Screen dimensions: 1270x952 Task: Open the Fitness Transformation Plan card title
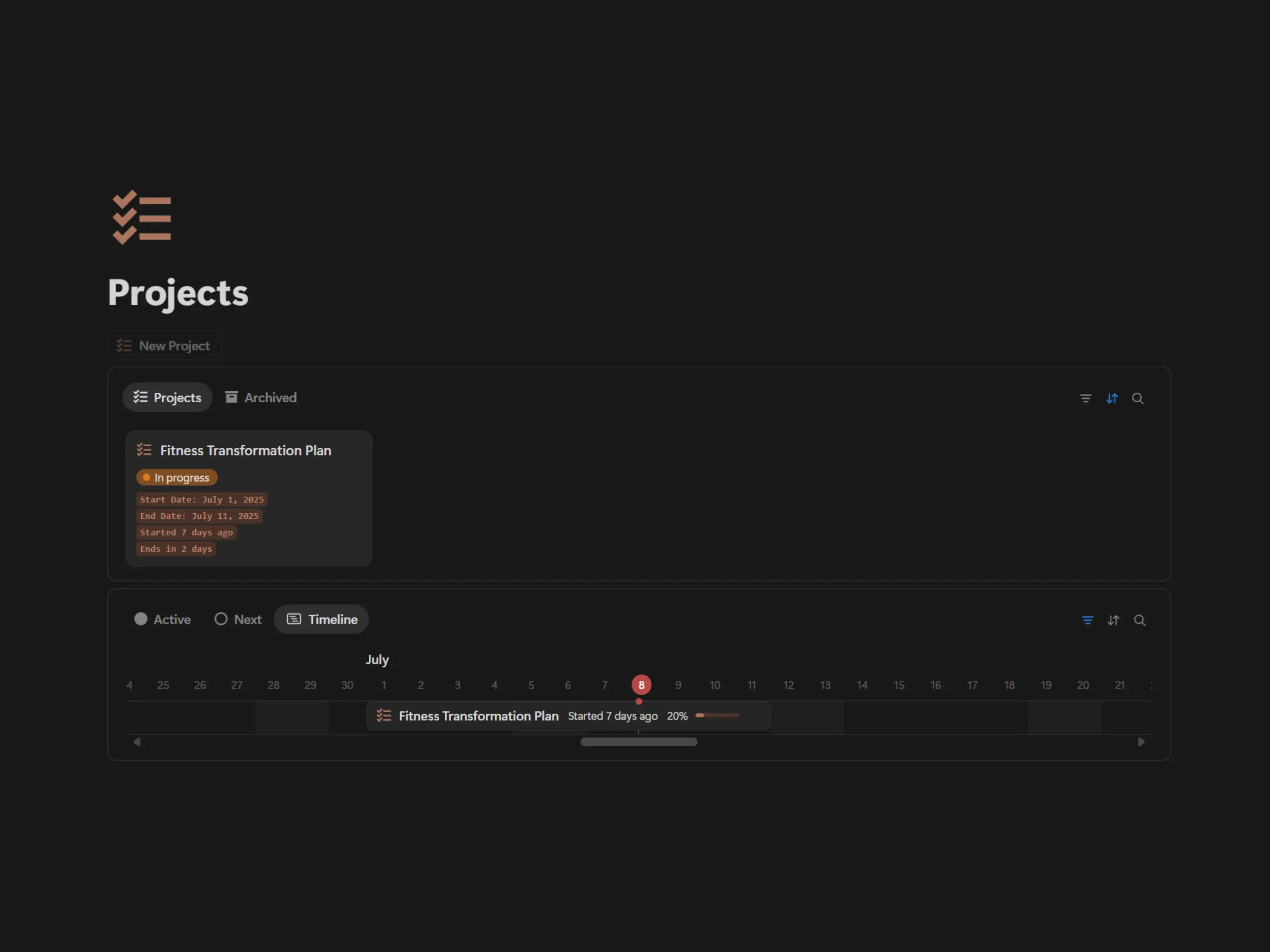pyautogui.click(x=245, y=451)
